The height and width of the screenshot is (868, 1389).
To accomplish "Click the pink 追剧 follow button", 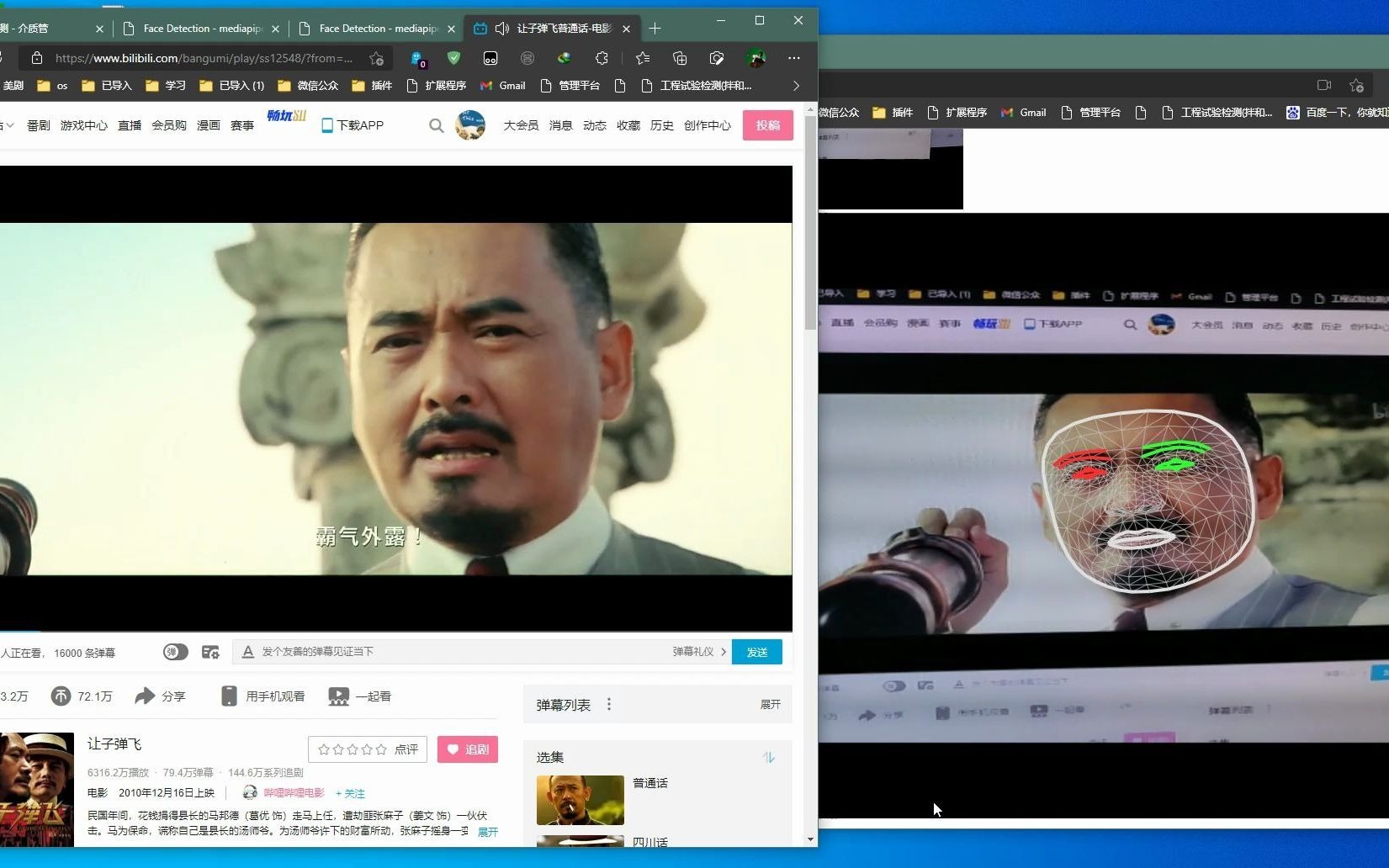I will coord(468,749).
